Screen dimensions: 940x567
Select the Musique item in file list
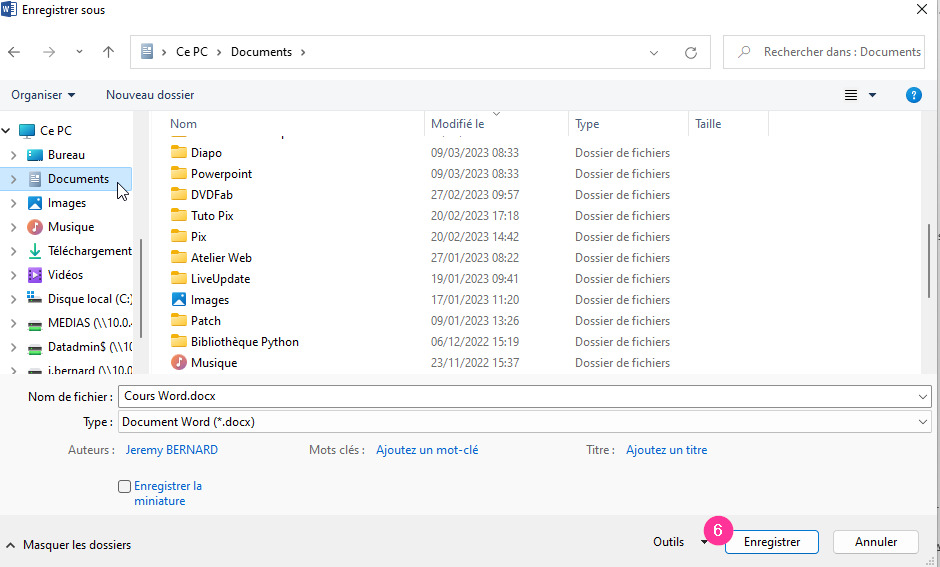point(213,363)
